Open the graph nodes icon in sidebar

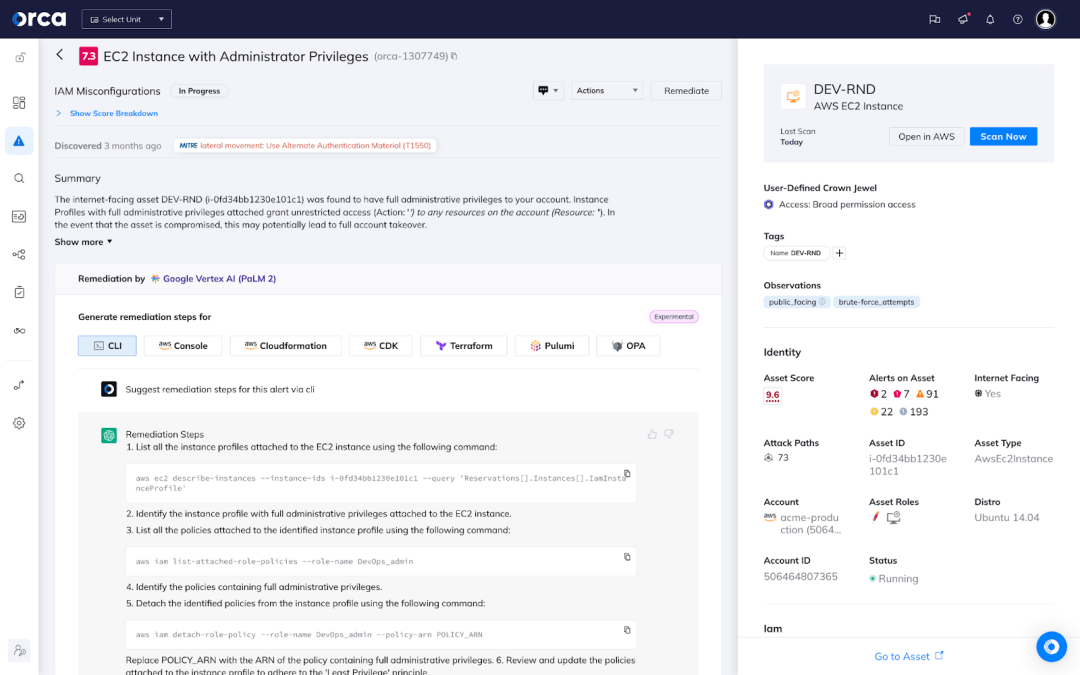19,254
